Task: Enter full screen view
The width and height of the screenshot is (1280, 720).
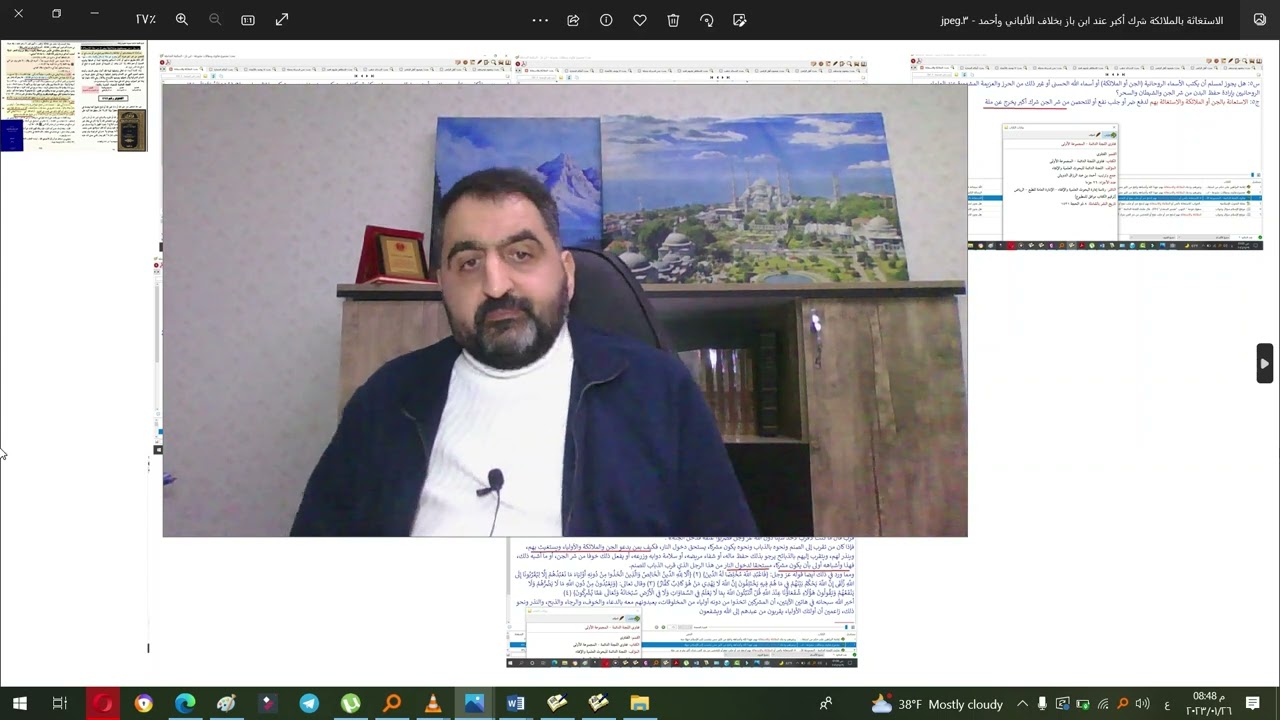Action: (x=282, y=20)
